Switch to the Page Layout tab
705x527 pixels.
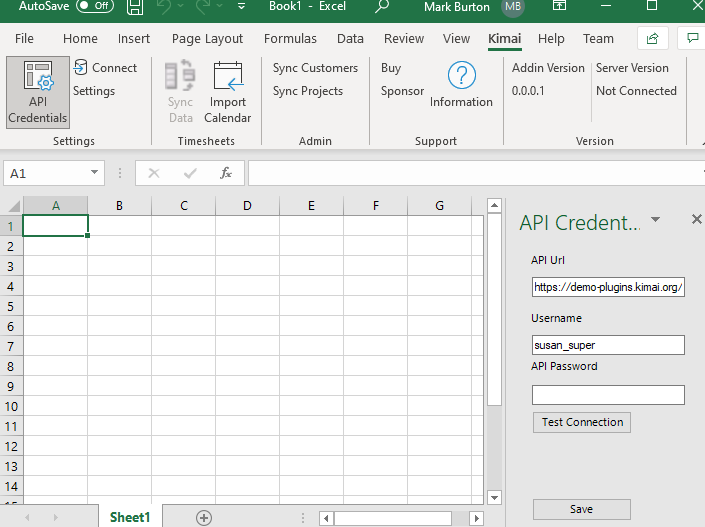click(x=207, y=39)
